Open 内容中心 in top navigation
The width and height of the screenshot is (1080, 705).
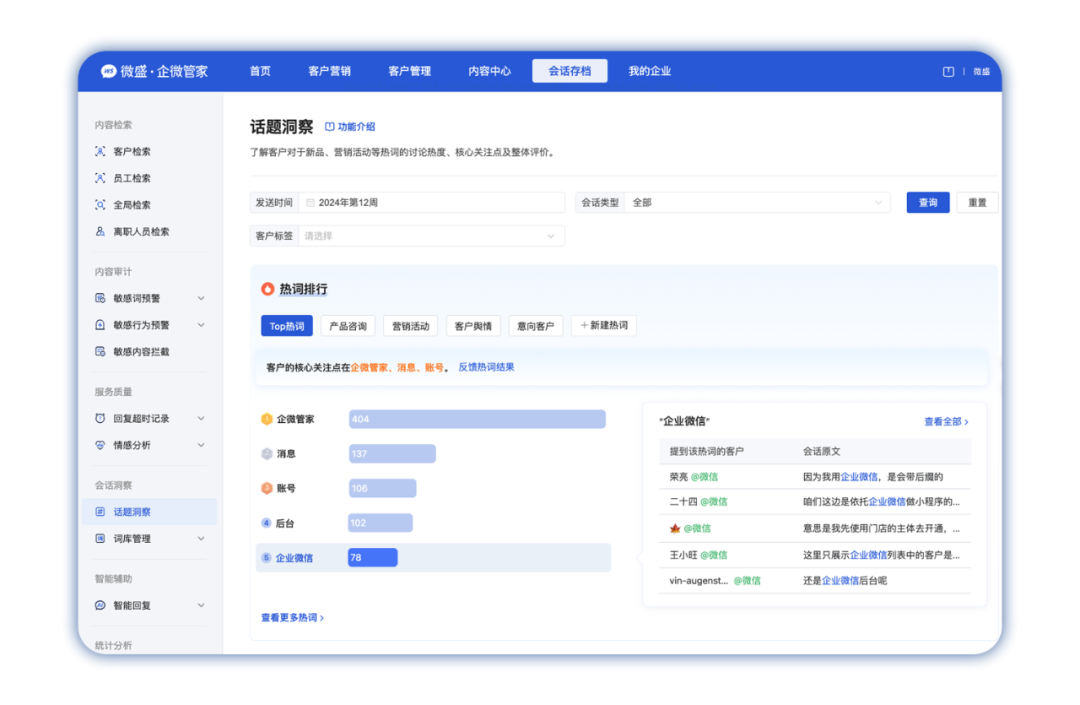[x=490, y=71]
